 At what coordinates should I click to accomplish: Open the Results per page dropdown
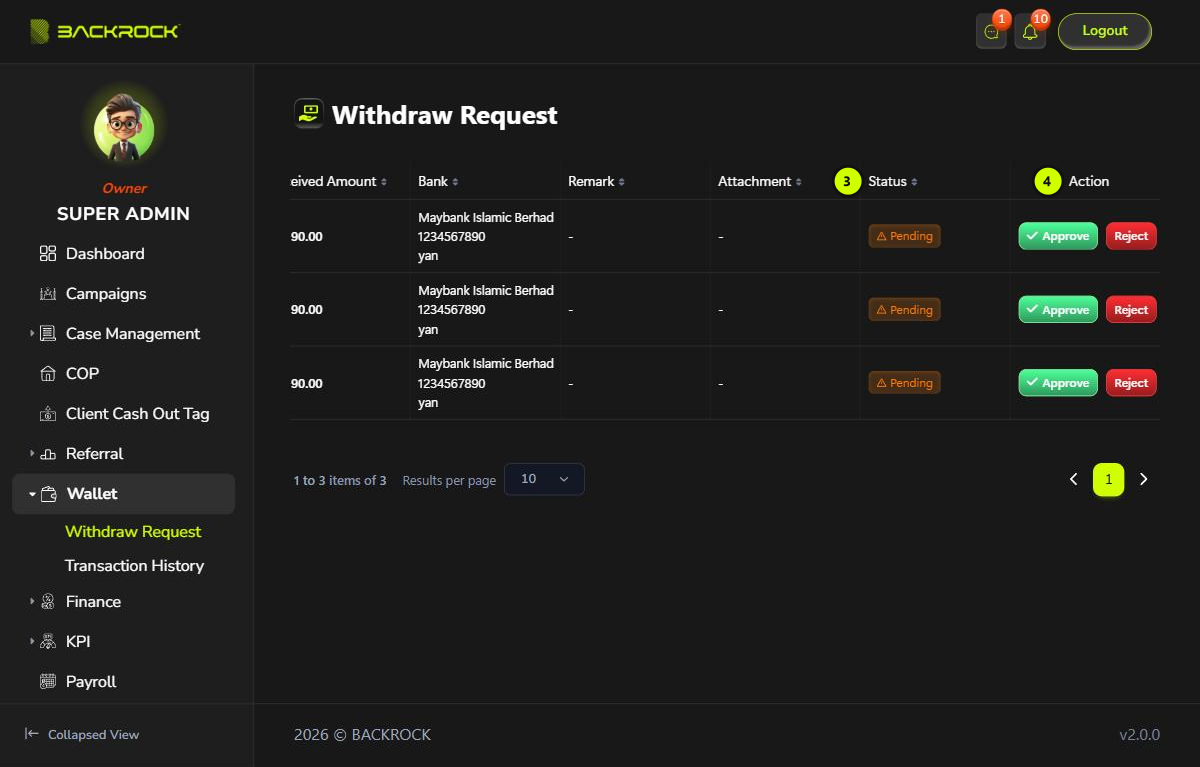[544, 479]
